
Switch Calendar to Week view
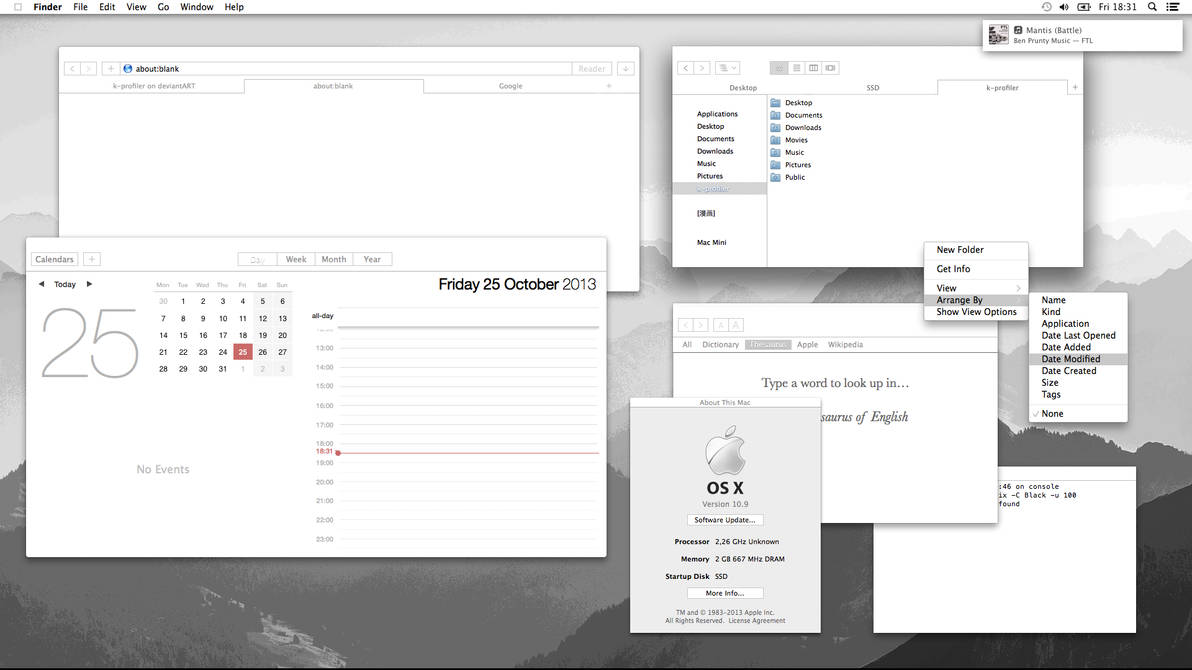click(296, 259)
